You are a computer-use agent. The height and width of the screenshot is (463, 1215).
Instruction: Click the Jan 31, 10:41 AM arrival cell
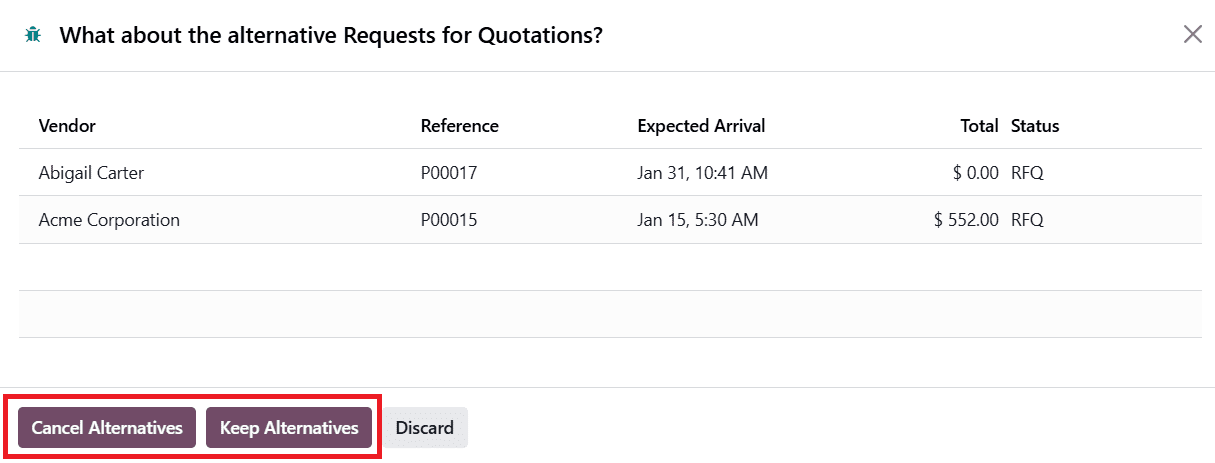pyautogui.click(x=702, y=173)
